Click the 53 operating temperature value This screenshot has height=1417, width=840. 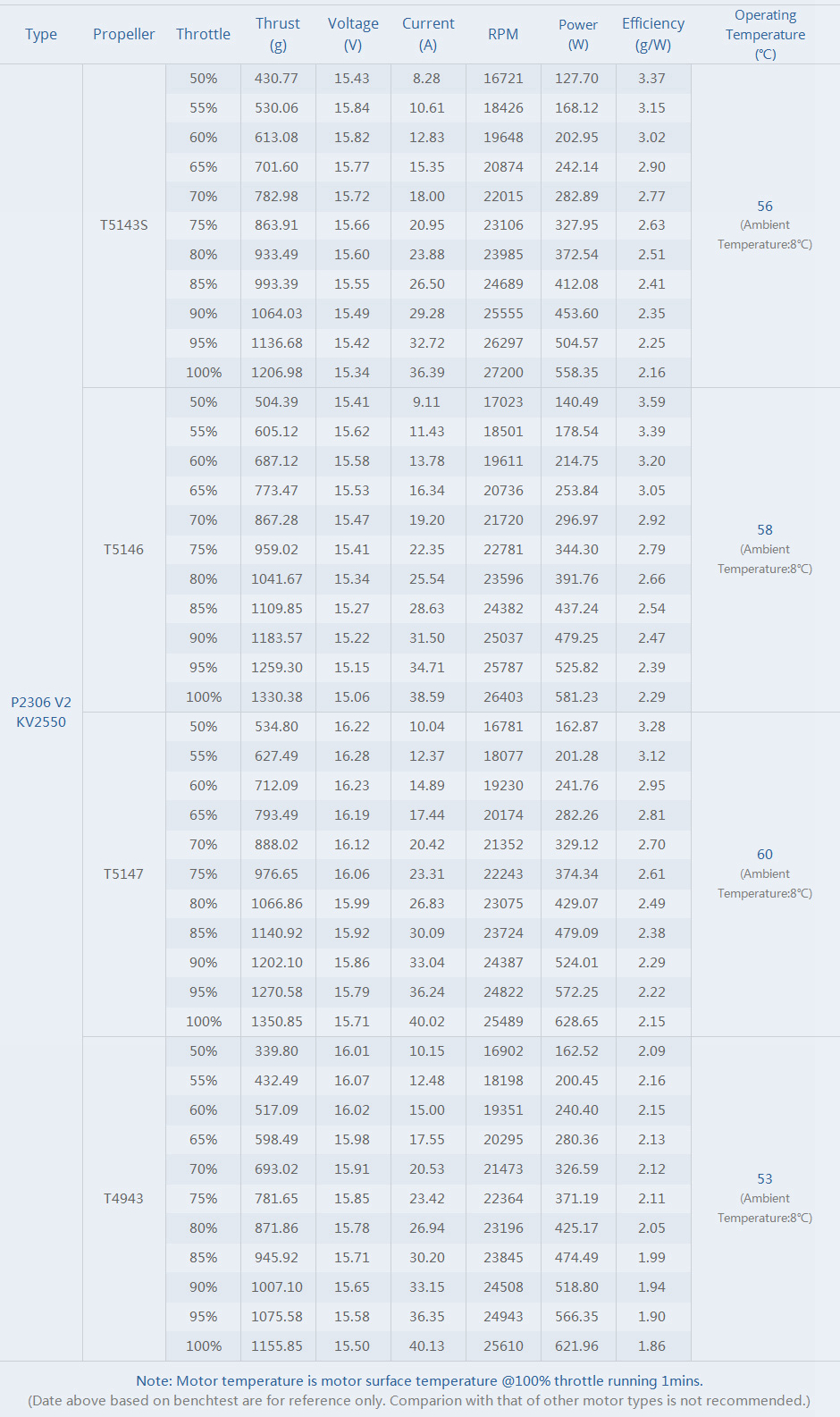(765, 1179)
